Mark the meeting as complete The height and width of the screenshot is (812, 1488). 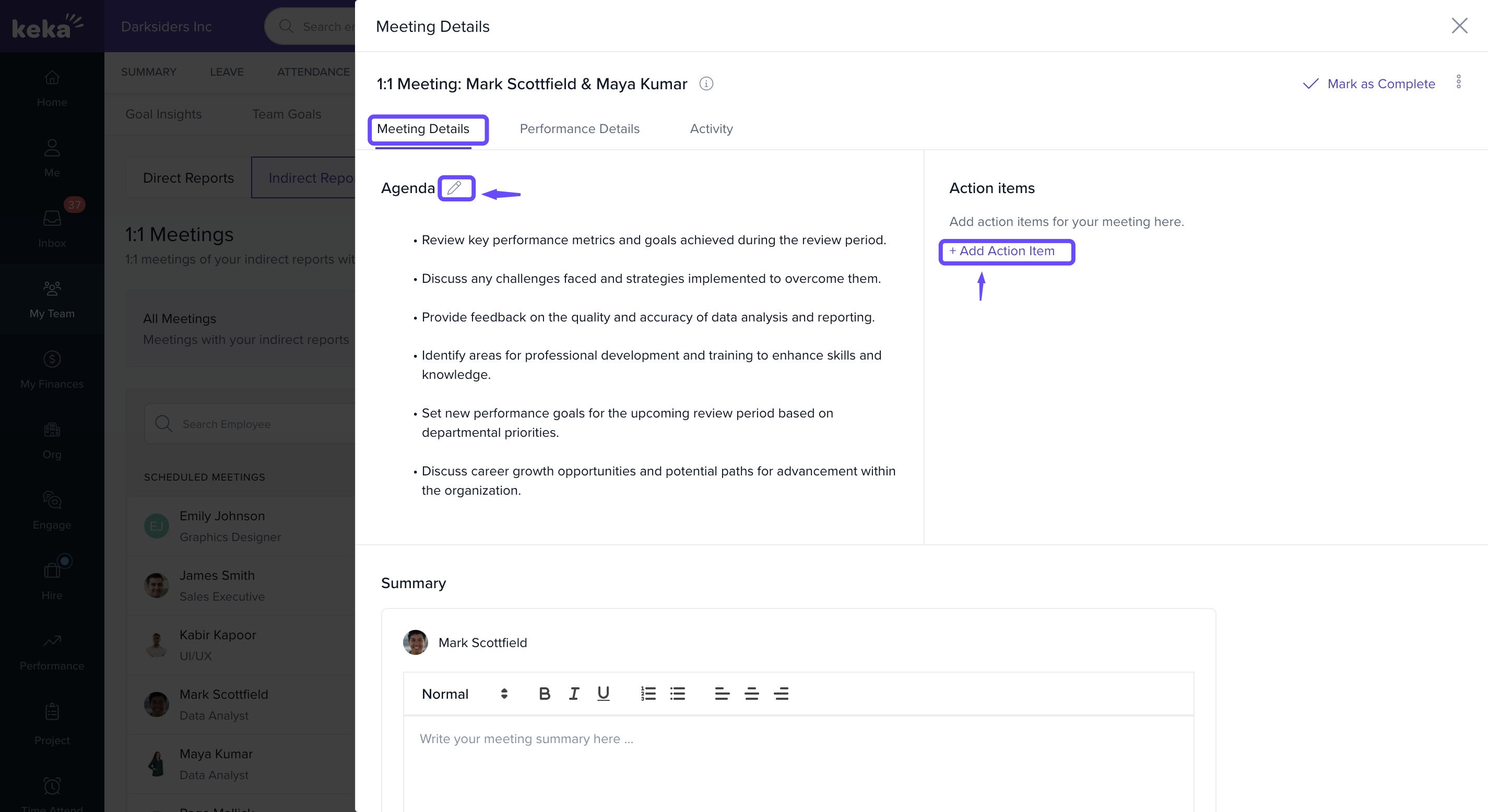(x=1369, y=83)
